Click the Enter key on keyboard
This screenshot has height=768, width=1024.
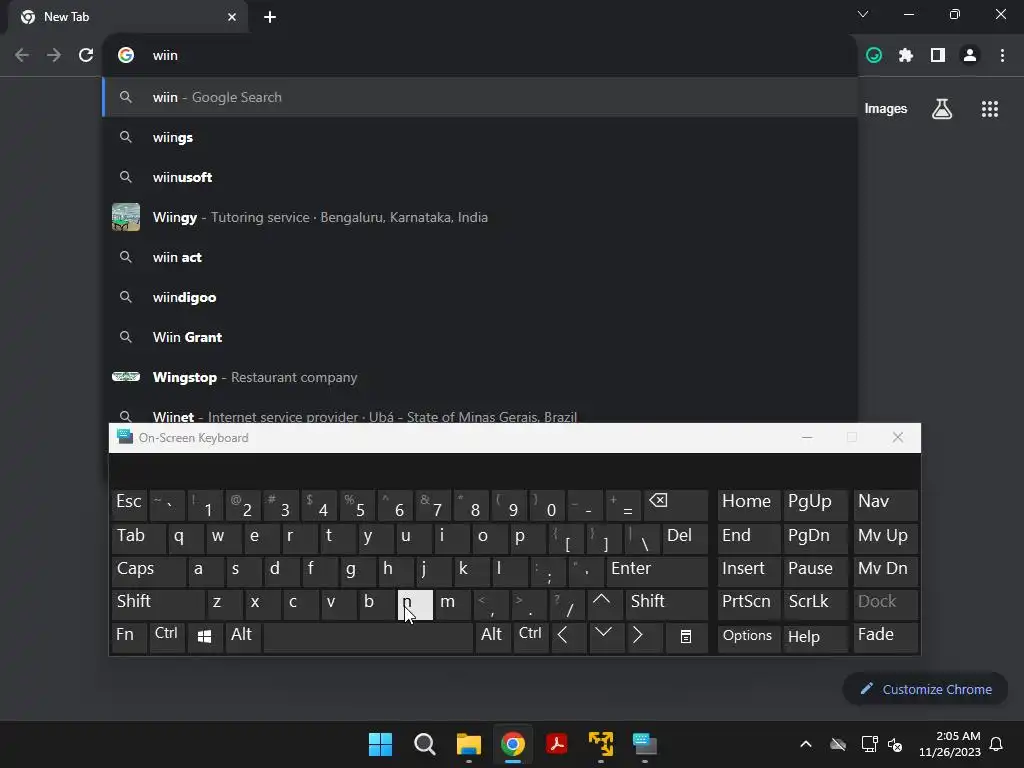657,571
